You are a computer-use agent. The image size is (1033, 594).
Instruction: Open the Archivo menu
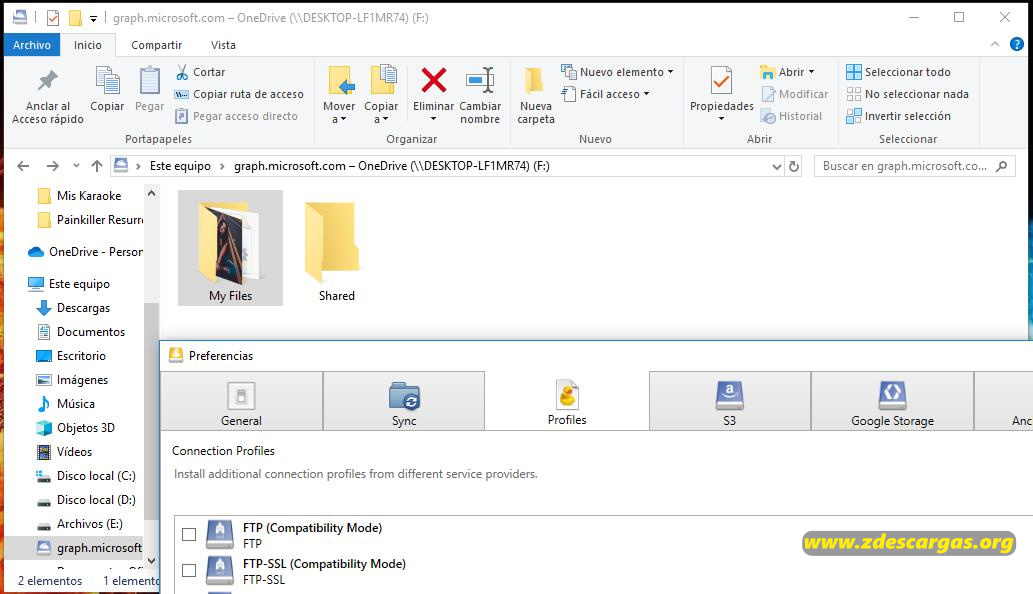(x=32, y=45)
